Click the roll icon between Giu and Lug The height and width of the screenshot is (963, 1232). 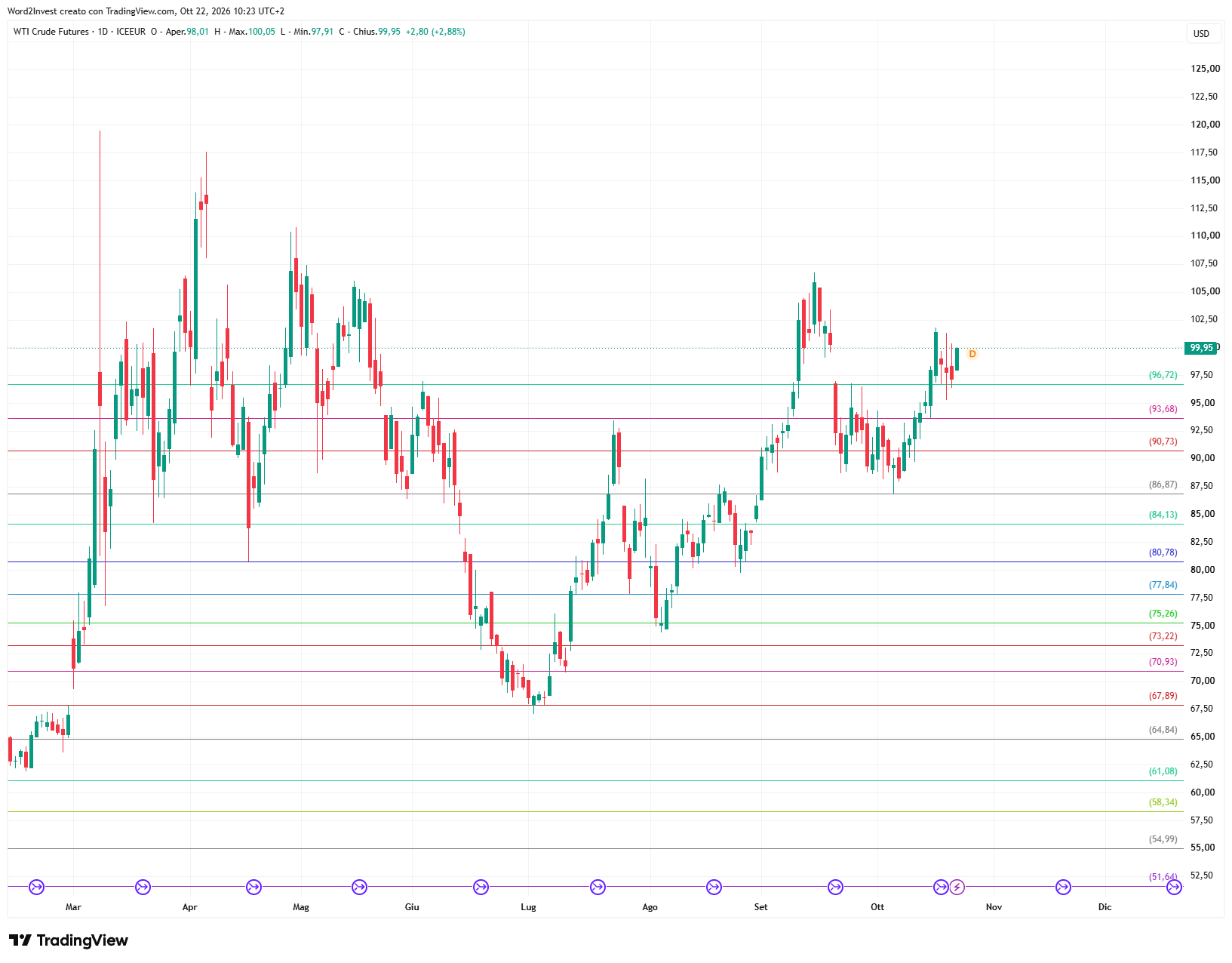[481, 887]
